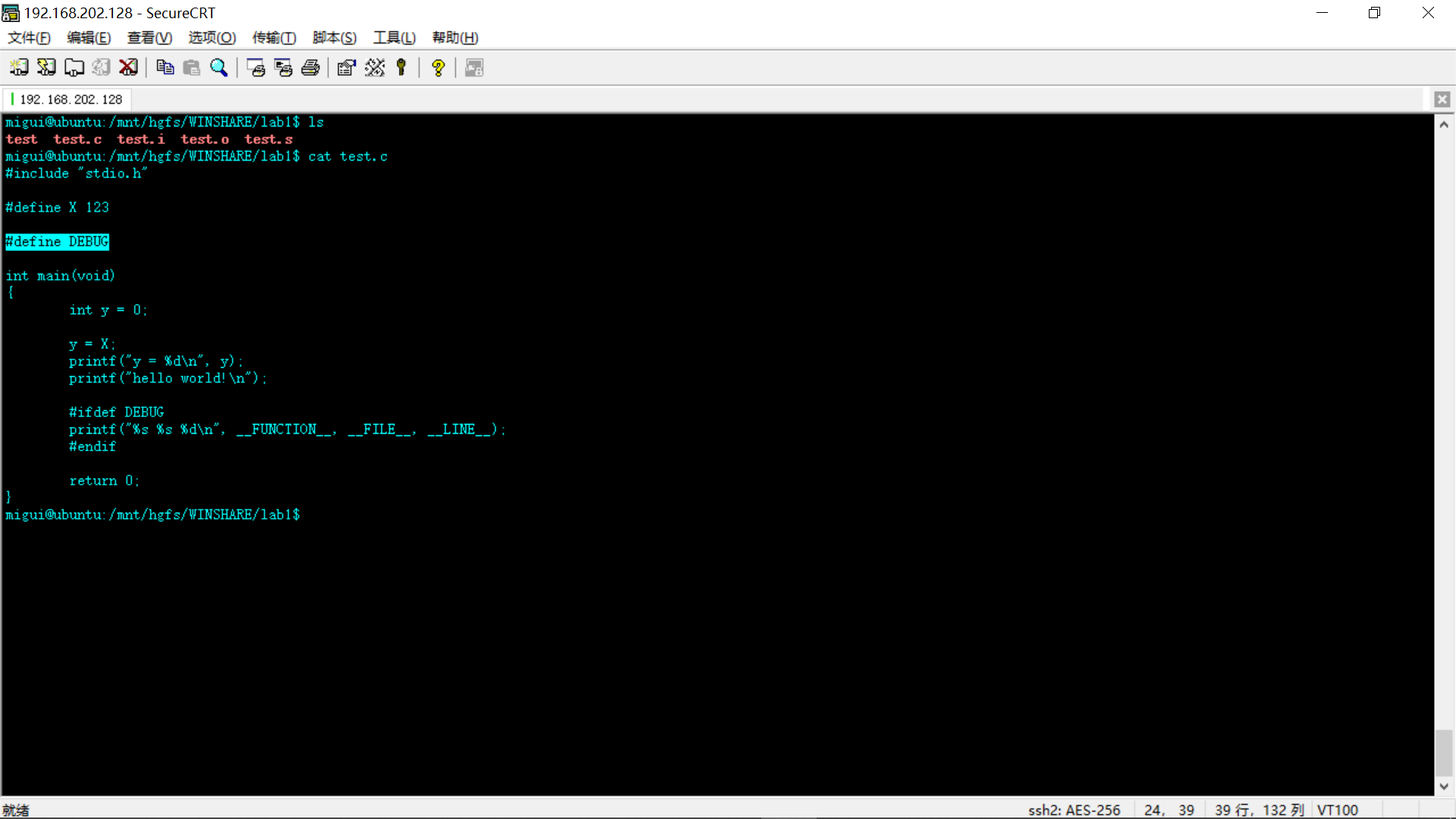Click the highlighted #define DEBUG text

[x=57, y=241]
